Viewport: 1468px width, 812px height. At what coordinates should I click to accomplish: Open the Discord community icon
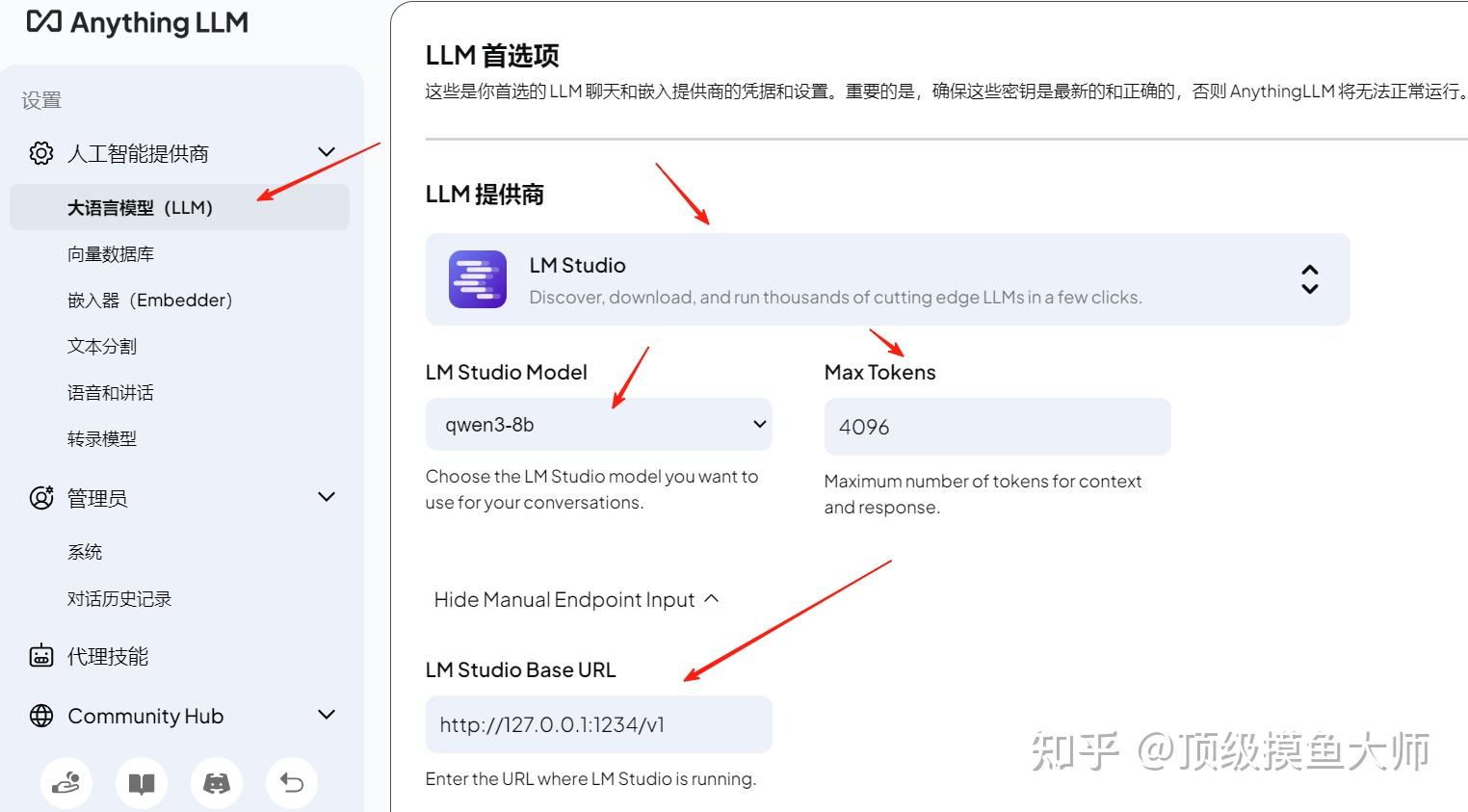[216, 783]
